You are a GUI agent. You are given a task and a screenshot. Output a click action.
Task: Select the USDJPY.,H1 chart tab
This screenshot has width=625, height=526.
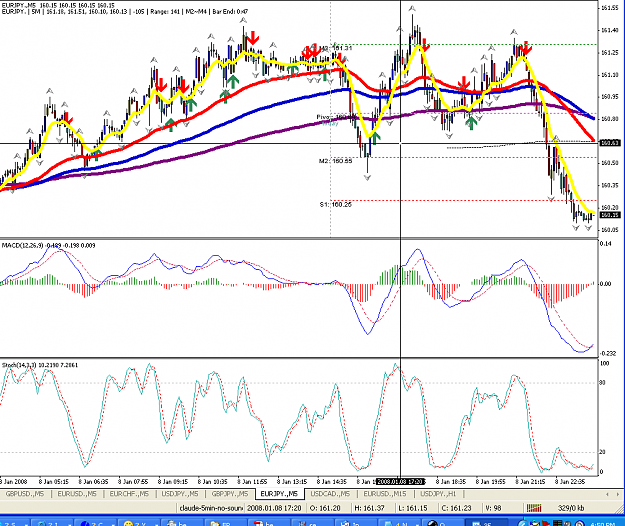[x=438, y=494]
